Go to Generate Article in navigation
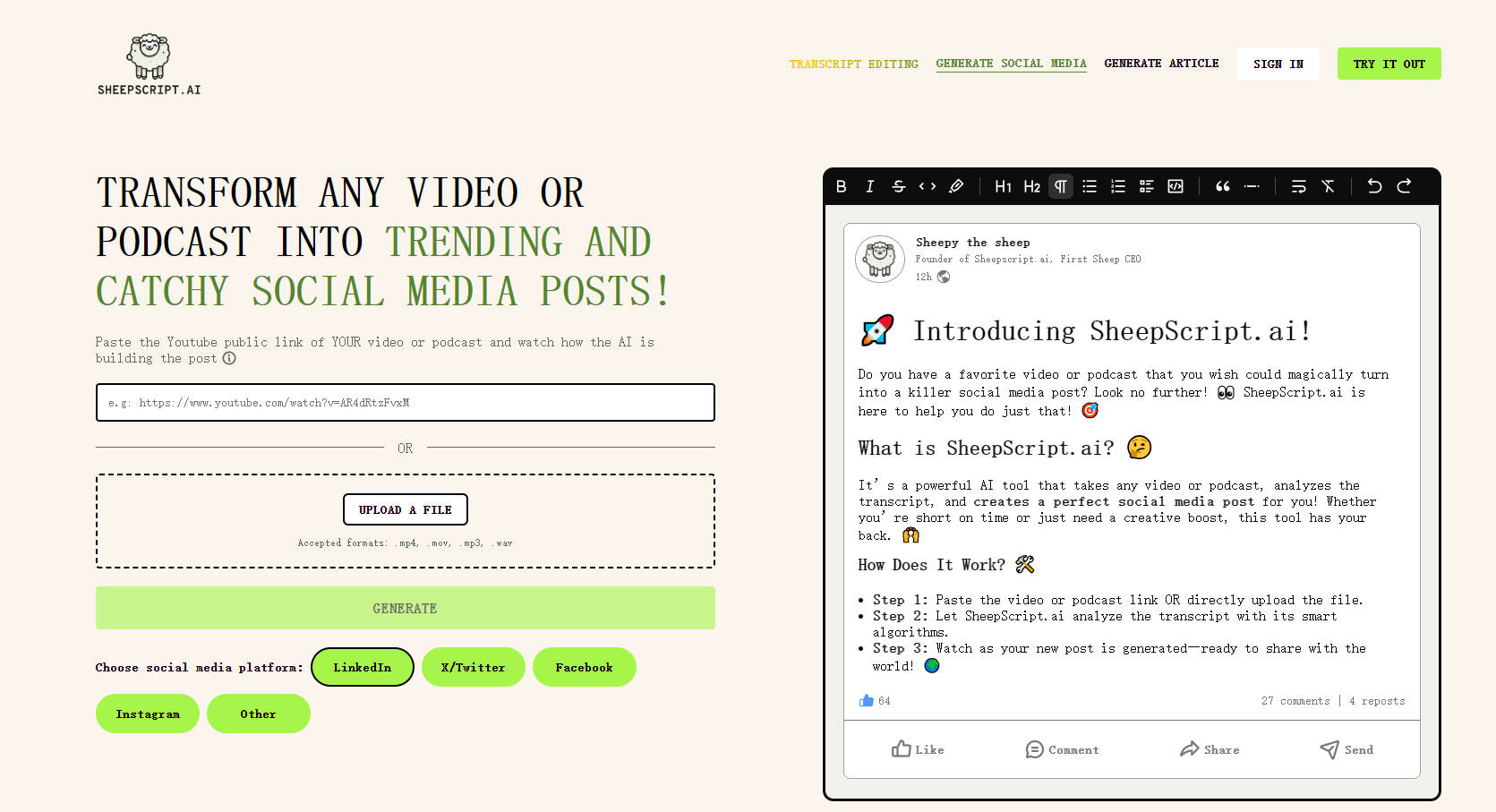Screen dimensions: 1496x812 click(x=1161, y=64)
